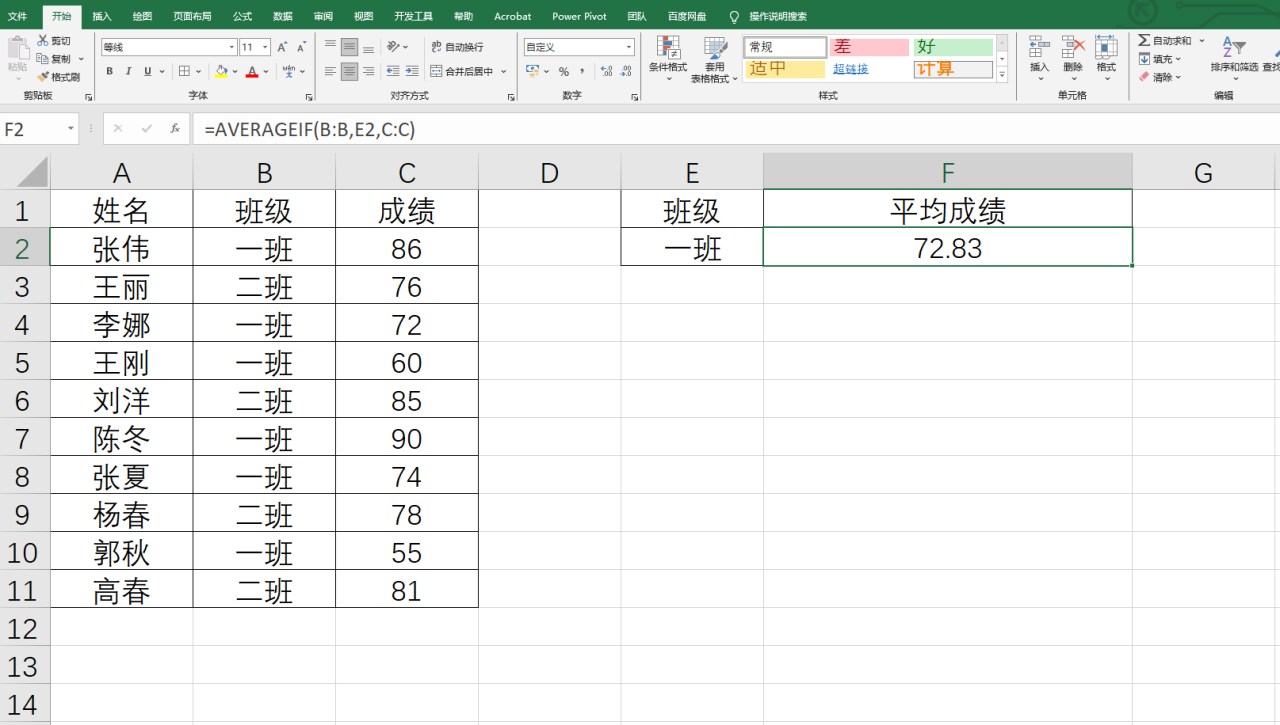Click the phonetic guide (wén) icon
Image resolution: width=1280 pixels, height=725 pixels.
coord(289,71)
